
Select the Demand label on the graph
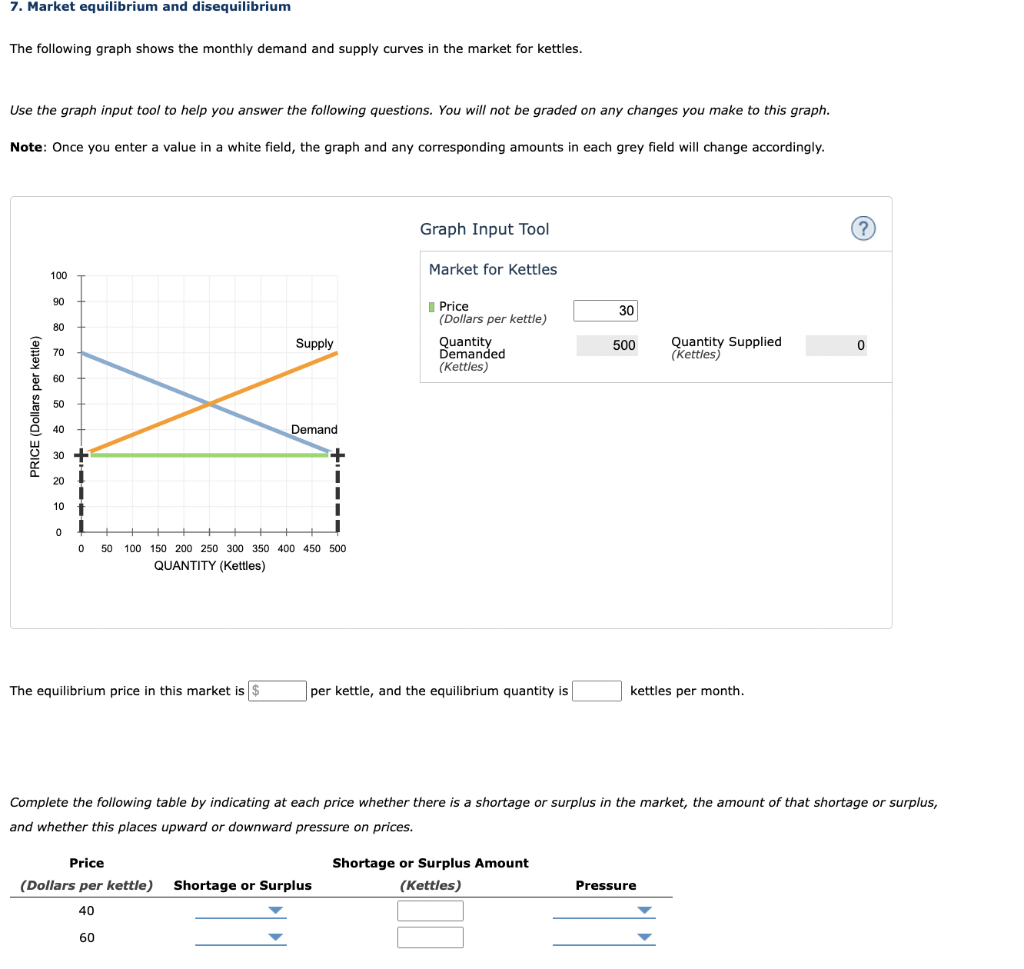[x=315, y=429]
